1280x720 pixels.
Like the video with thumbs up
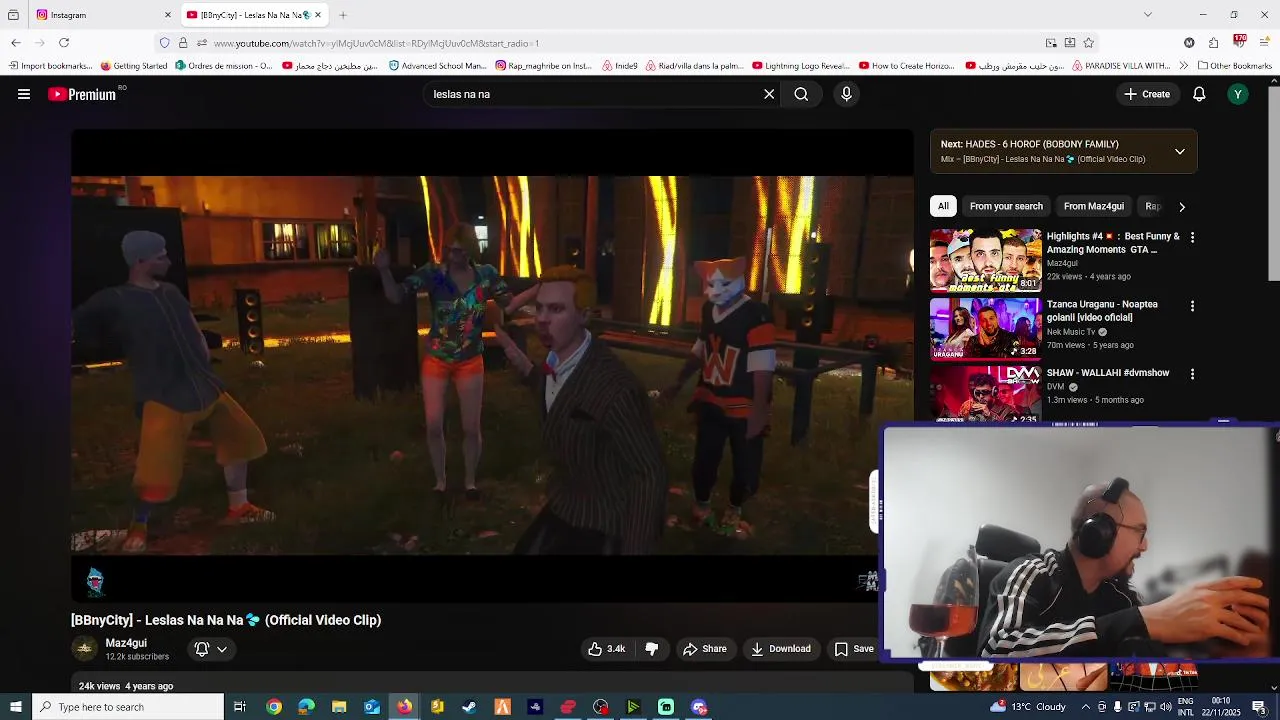coord(606,649)
